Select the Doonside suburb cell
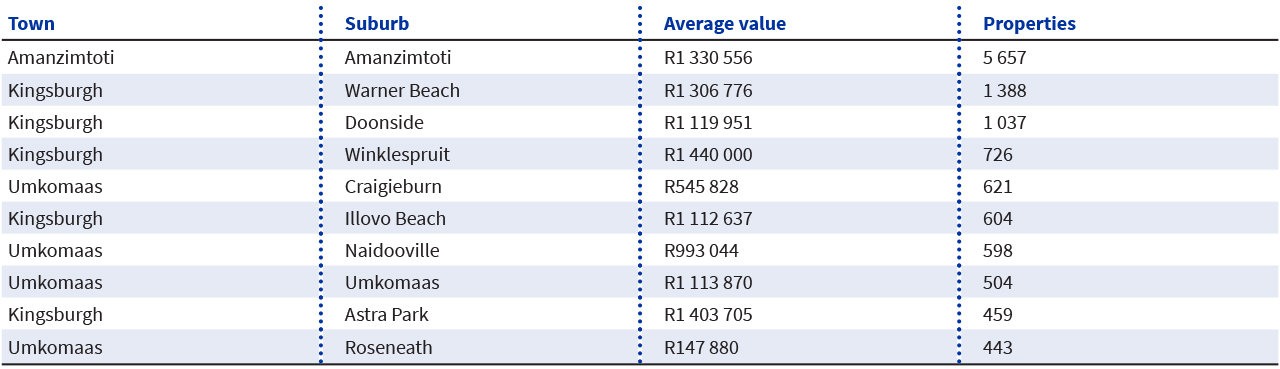 coord(384,122)
